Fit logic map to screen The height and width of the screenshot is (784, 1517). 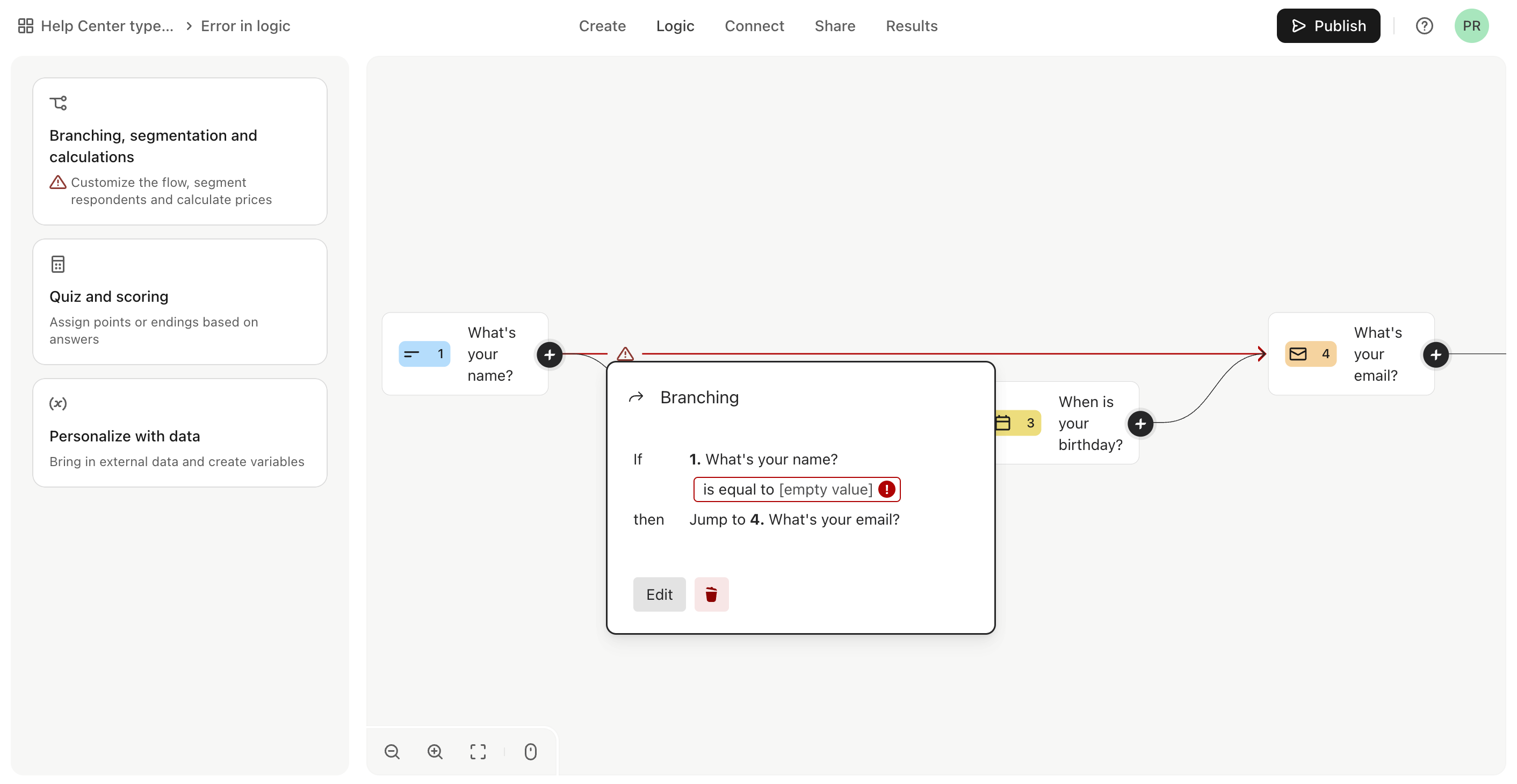point(478,751)
